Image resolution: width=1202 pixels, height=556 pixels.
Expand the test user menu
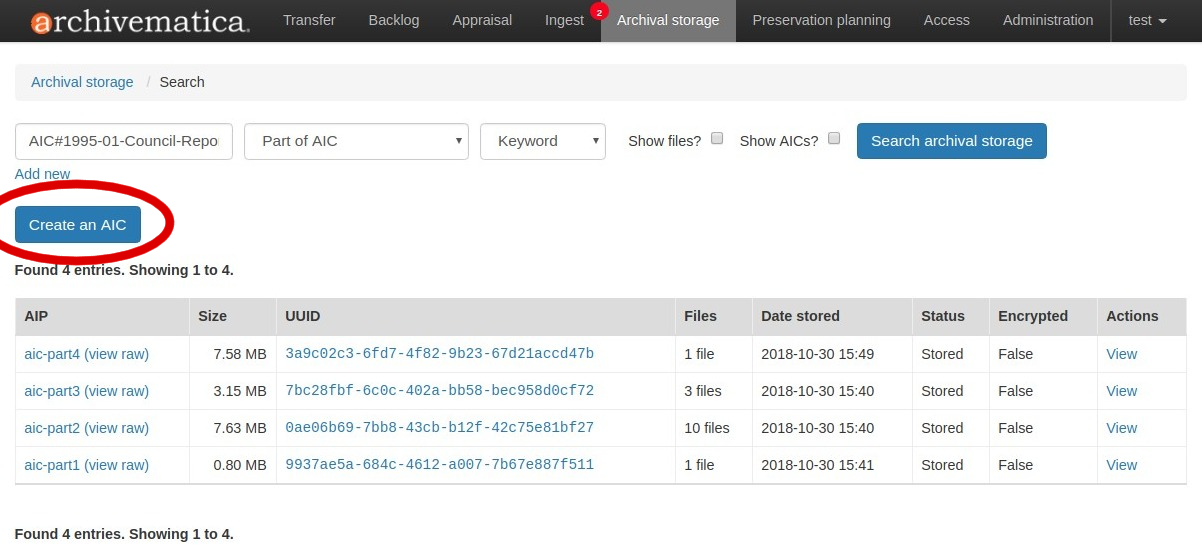point(1147,20)
